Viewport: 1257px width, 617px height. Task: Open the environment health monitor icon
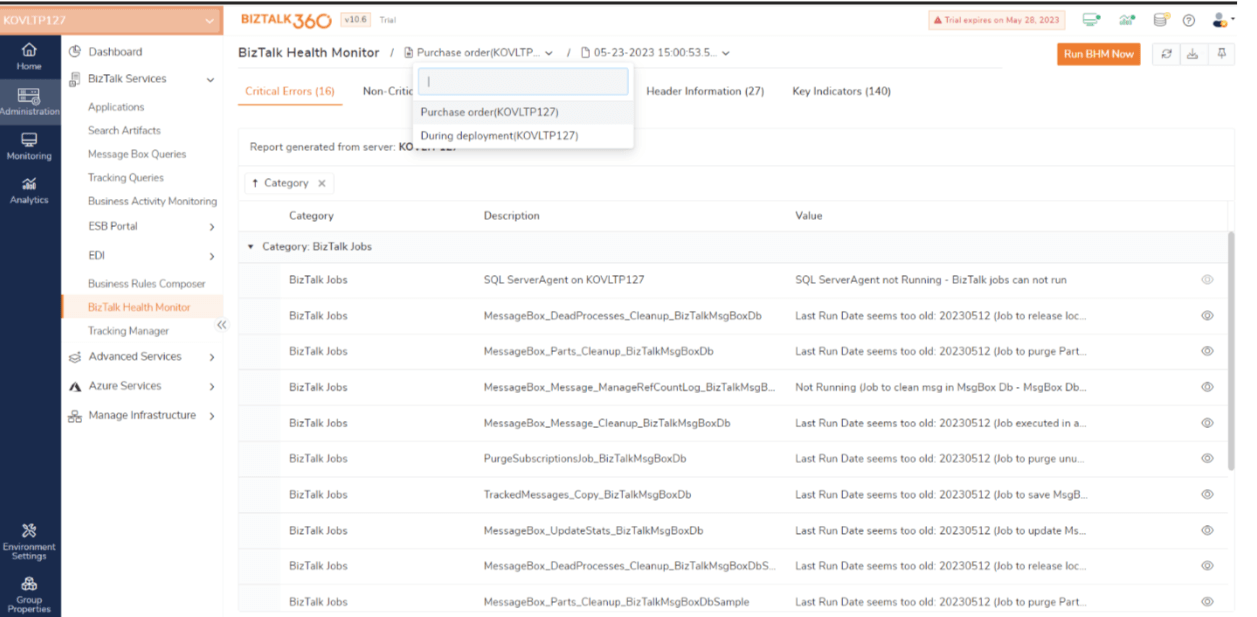[1091, 19]
